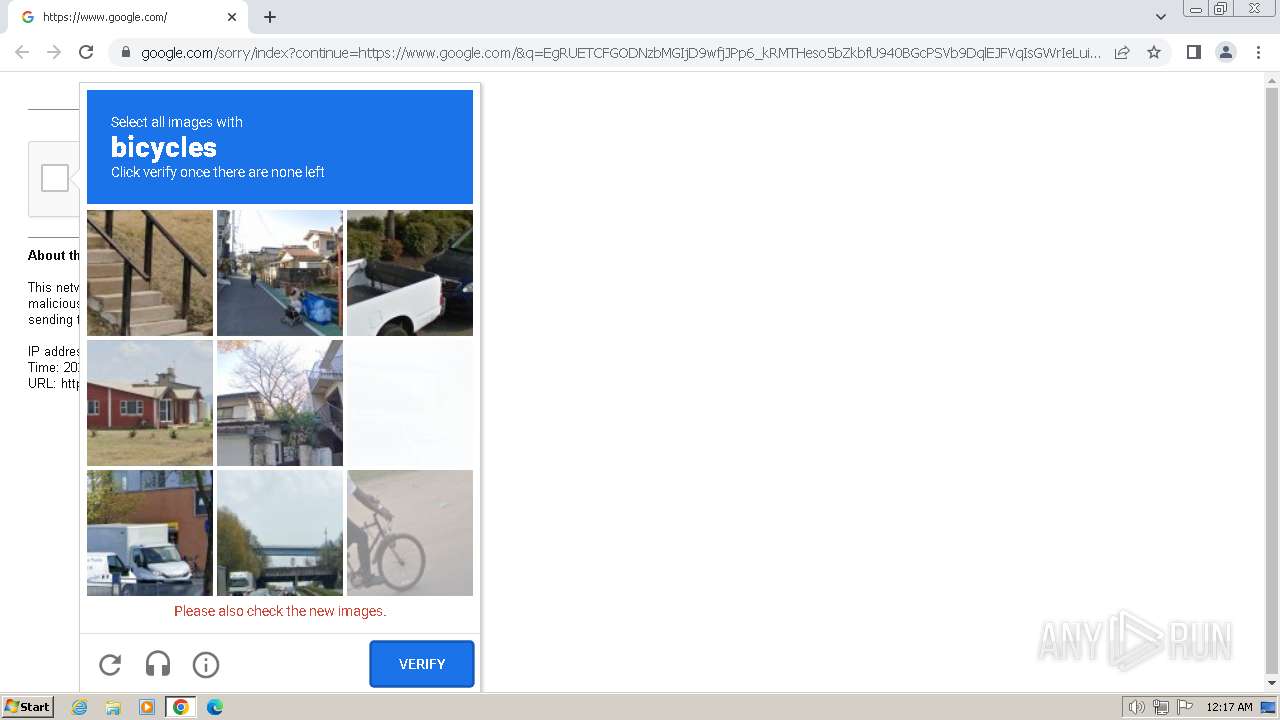This screenshot has width=1280, height=720.
Task: Click the scrollbar up arrow
Action: [x=1272, y=80]
